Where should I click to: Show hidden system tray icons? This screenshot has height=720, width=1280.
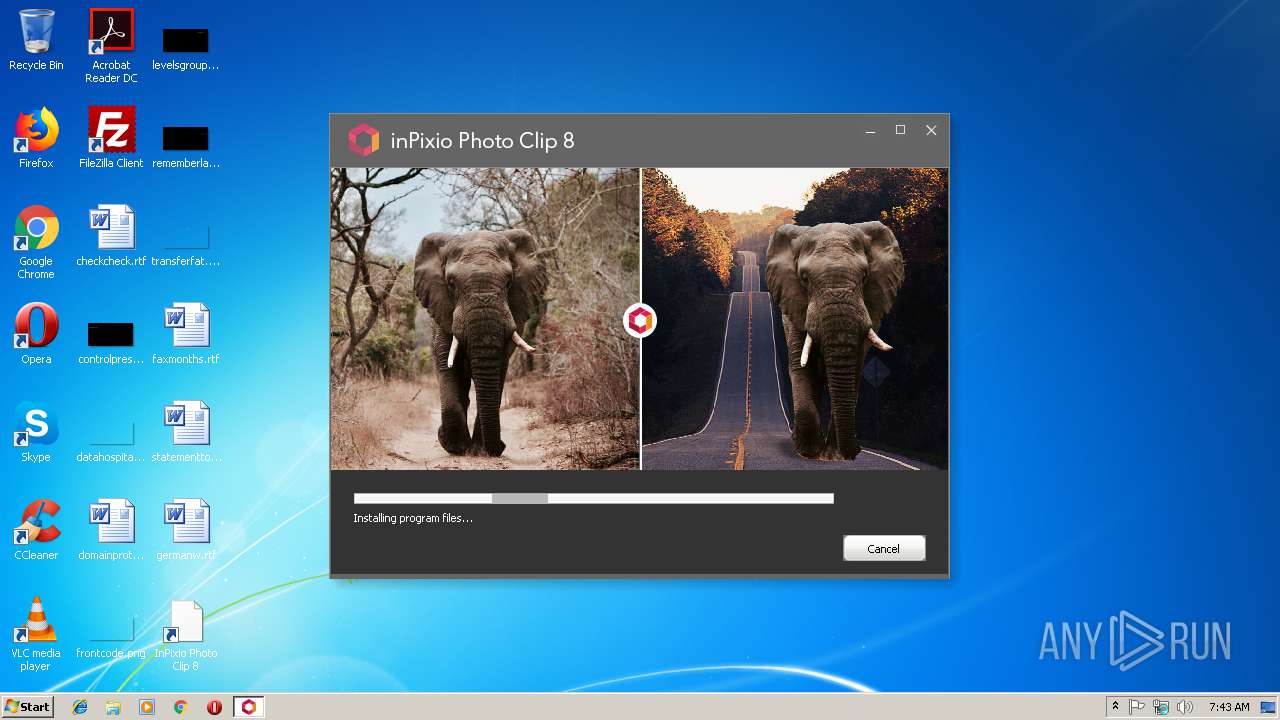[x=1115, y=707]
